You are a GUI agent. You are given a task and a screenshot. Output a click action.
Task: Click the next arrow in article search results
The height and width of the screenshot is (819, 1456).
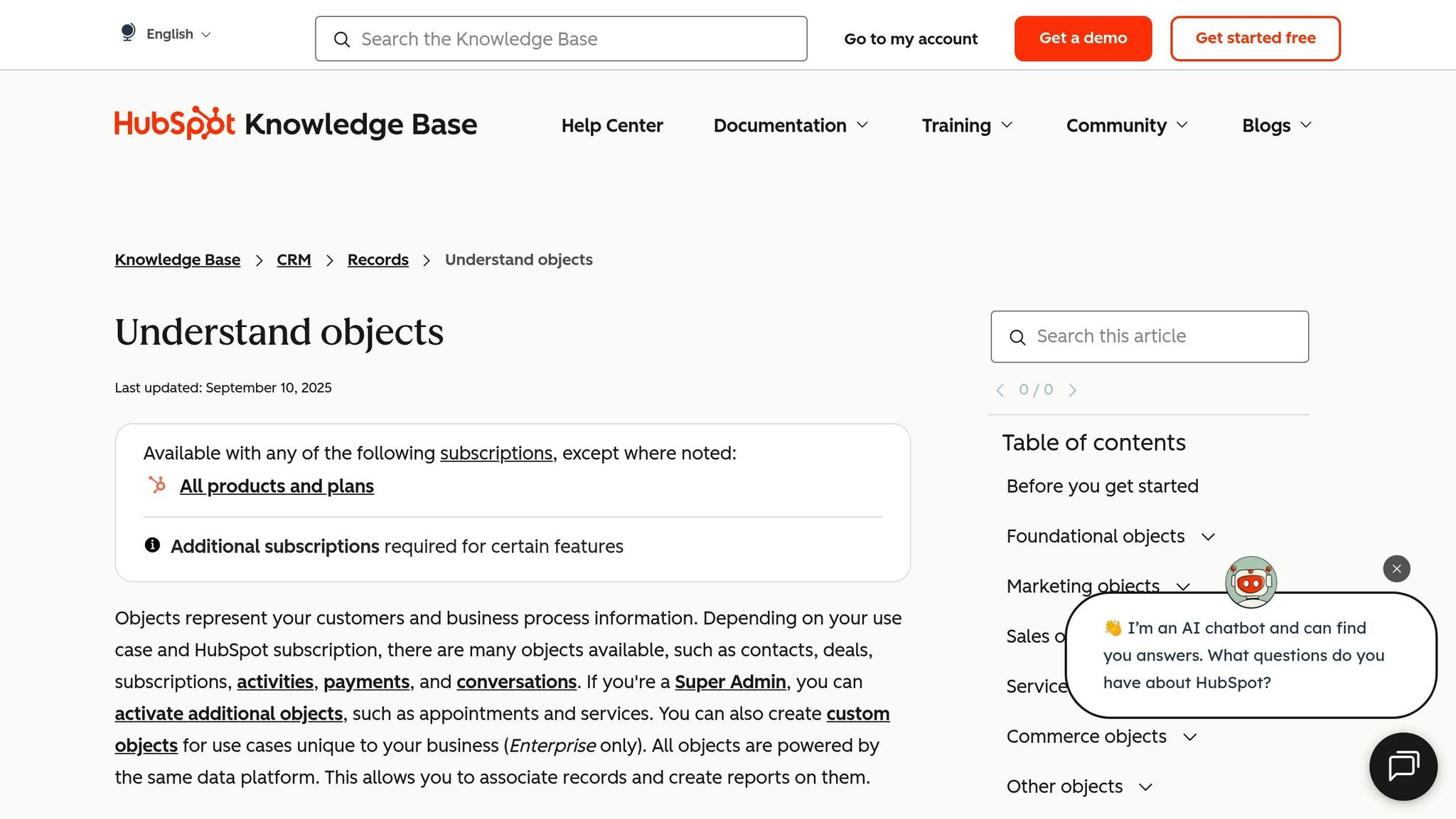tap(1073, 390)
